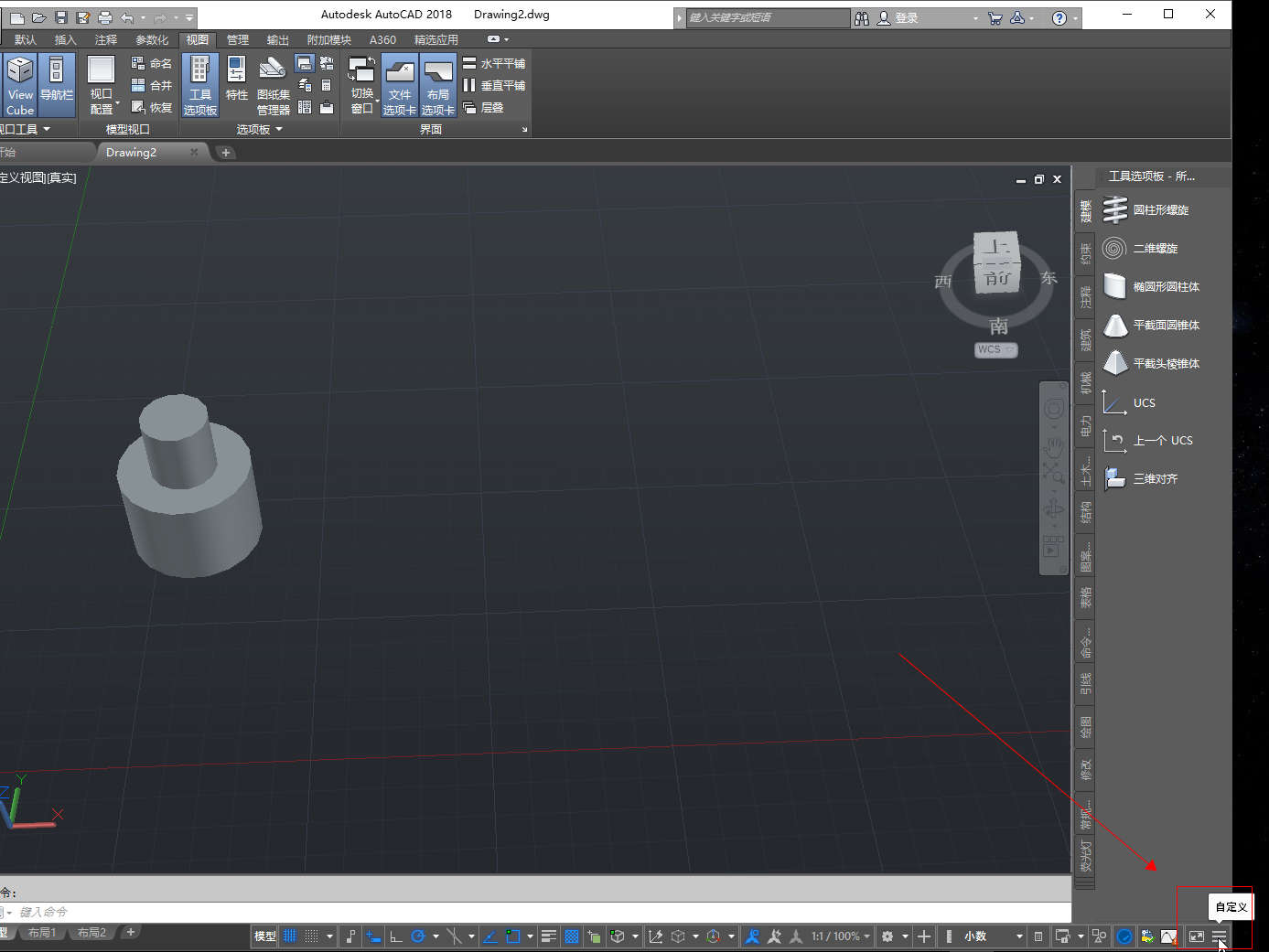Viewport: 1269px width, 952px height.
Task: Toggle the 导航栏 navigation bar button
Action: (x=57, y=84)
